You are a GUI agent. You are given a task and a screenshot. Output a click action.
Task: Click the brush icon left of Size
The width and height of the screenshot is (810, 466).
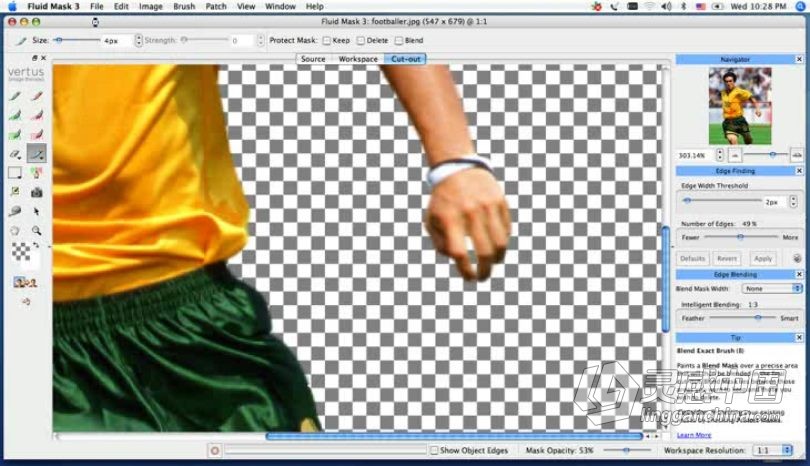click(x=21, y=40)
